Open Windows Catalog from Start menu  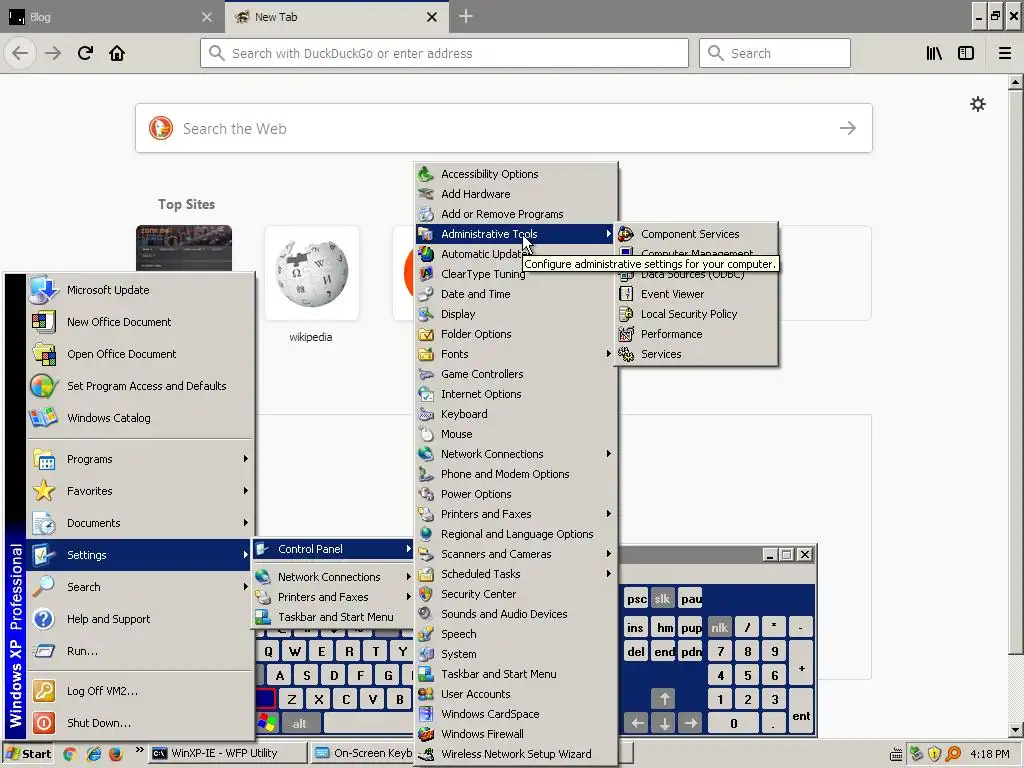coord(140,418)
